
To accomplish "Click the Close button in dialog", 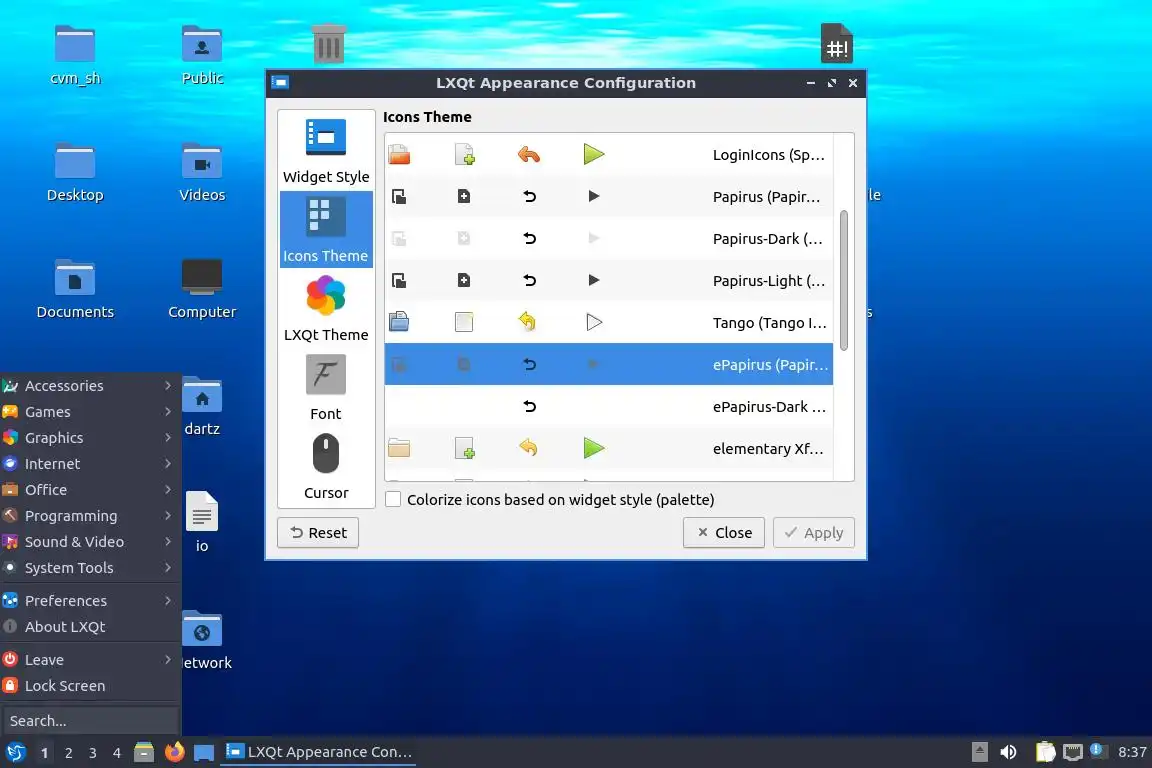I will [x=724, y=533].
